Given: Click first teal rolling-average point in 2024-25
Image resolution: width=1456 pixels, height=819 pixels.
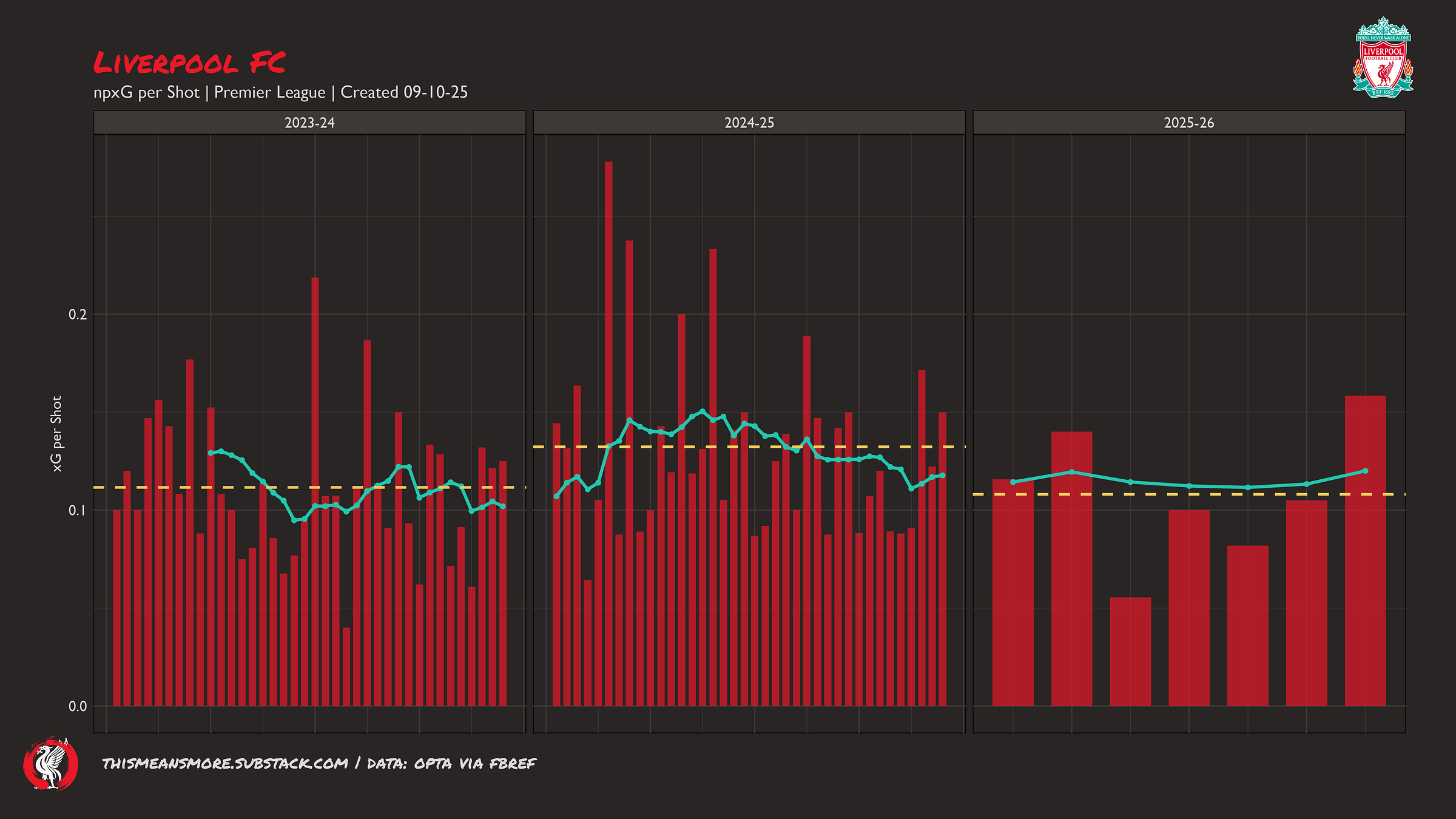Looking at the screenshot, I should (x=556, y=496).
